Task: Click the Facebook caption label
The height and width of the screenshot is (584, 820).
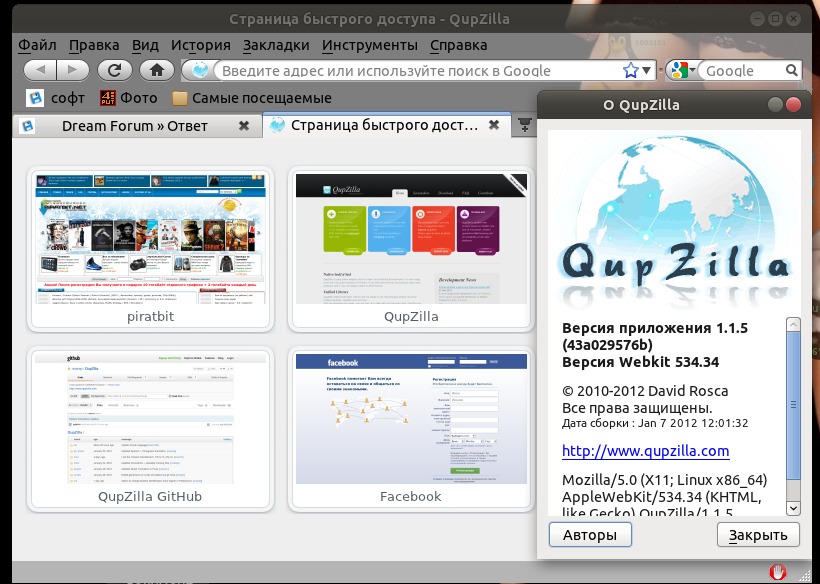Action: coord(411,496)
